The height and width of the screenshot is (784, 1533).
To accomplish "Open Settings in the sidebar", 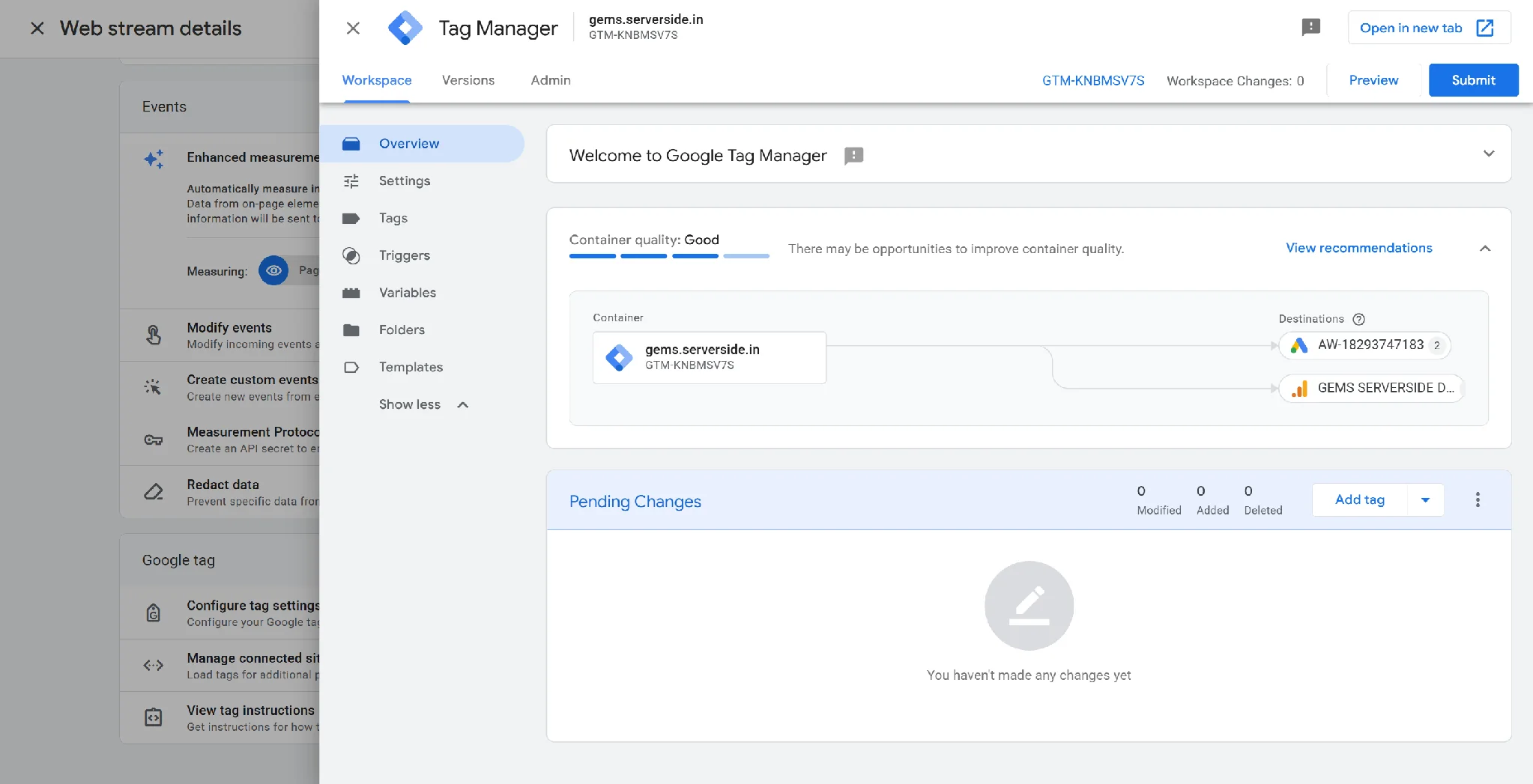I will point(422,180).
